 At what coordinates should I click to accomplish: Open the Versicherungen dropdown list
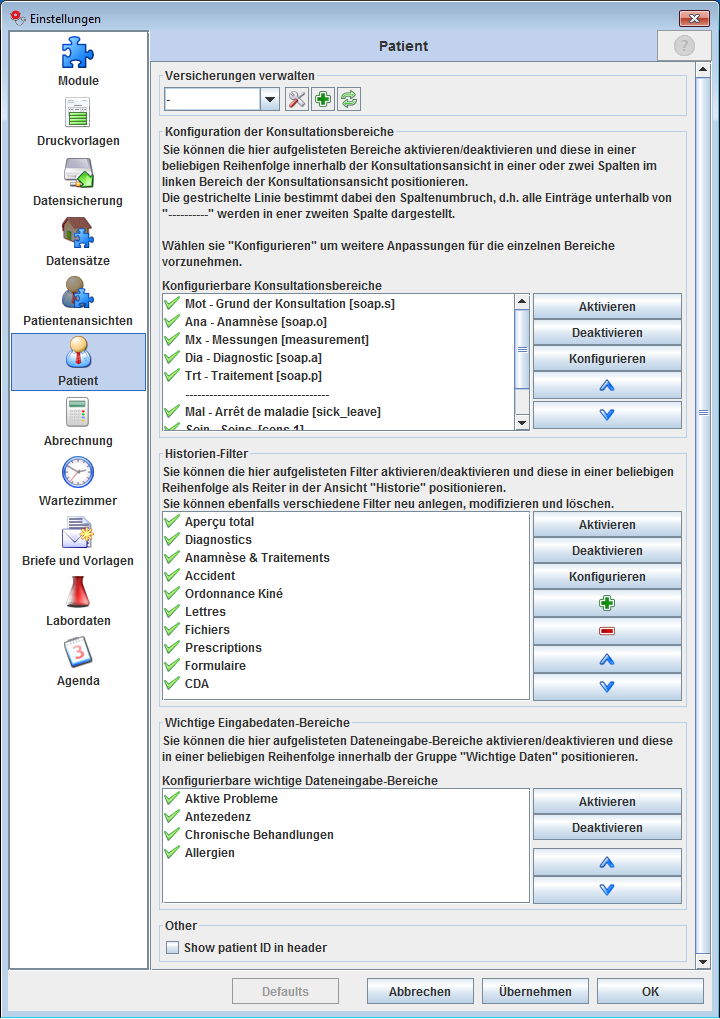coord(269,98)
